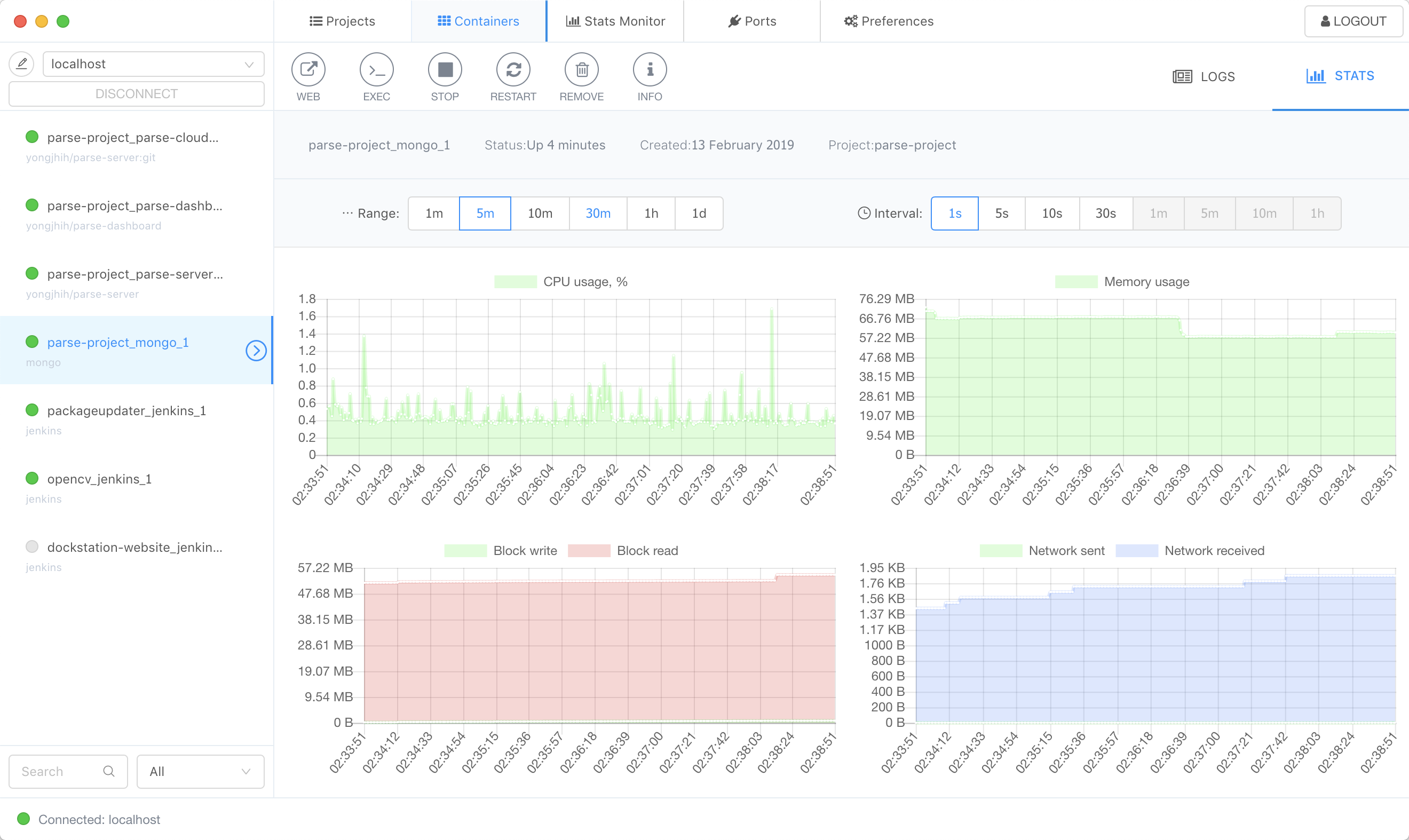The width and height of the screenshot is (1409, 840).
Task: Click the LOGOUT button
Action: click(1353, 21)
